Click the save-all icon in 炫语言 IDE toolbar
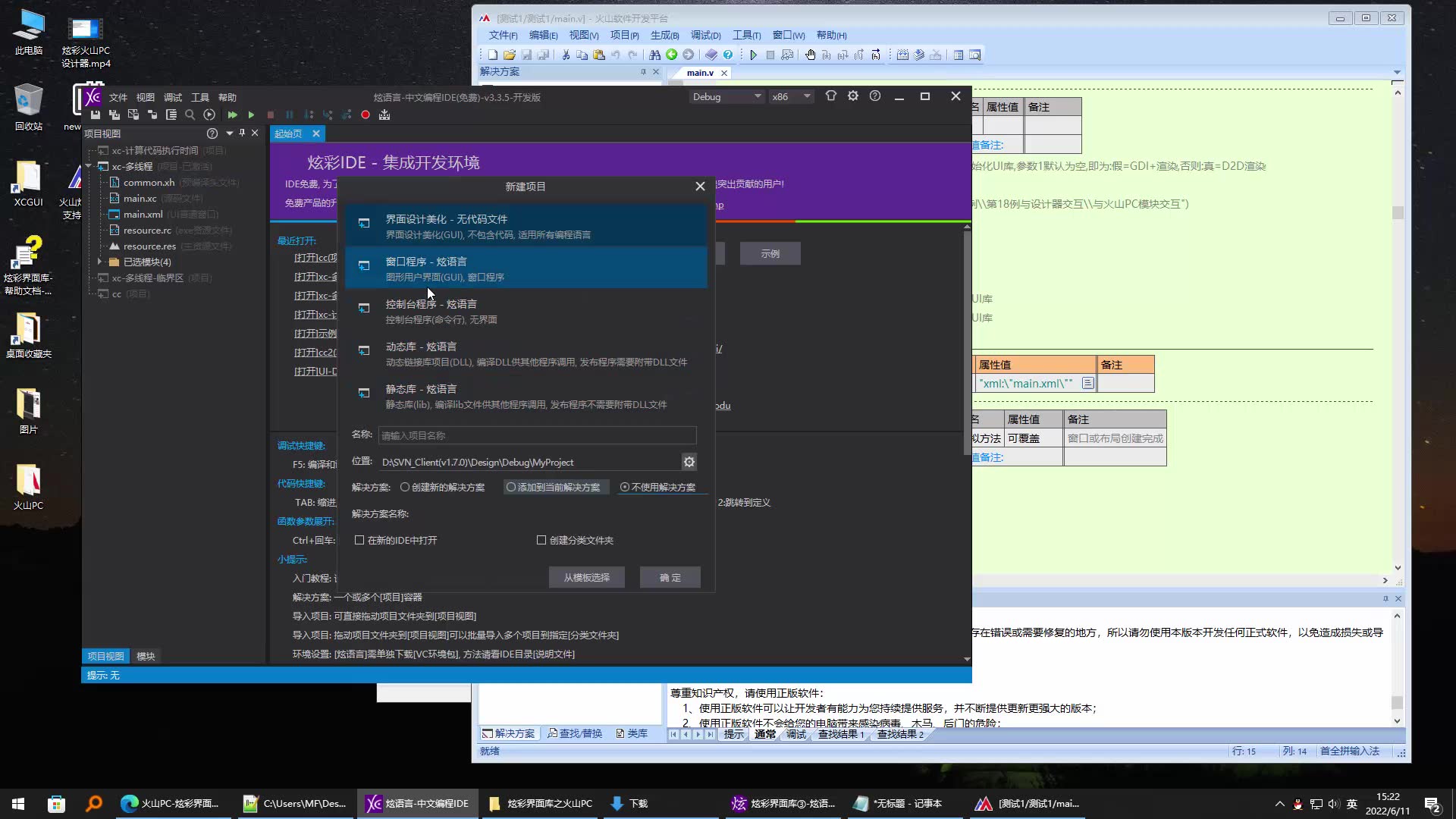The height and width of the screenshot is (819, 1456). click(x=115, y=115)
